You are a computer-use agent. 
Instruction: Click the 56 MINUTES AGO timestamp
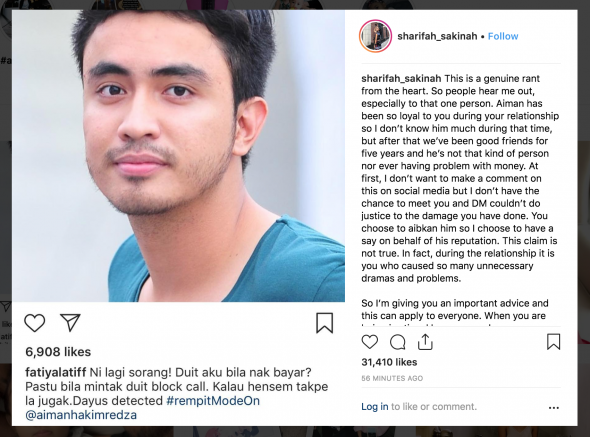click(x=392, y=378)
